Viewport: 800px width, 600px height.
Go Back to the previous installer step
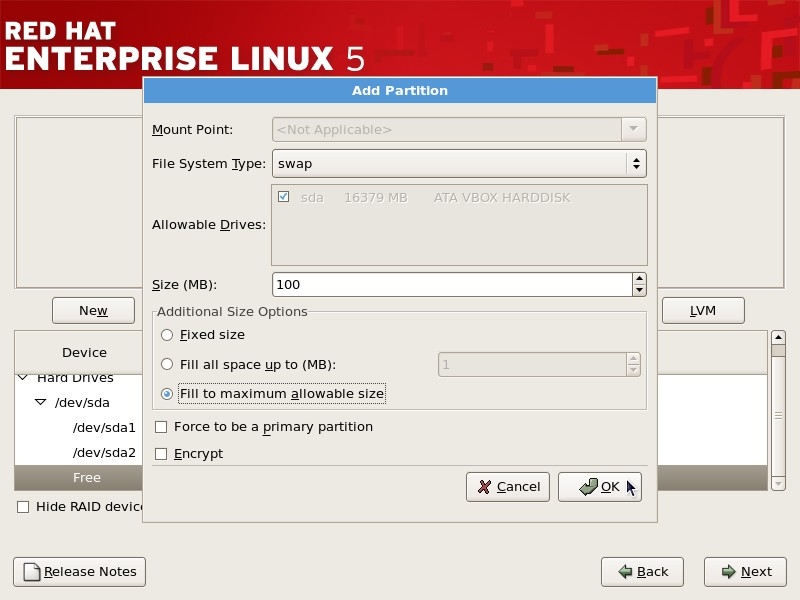tap(642, 572)
